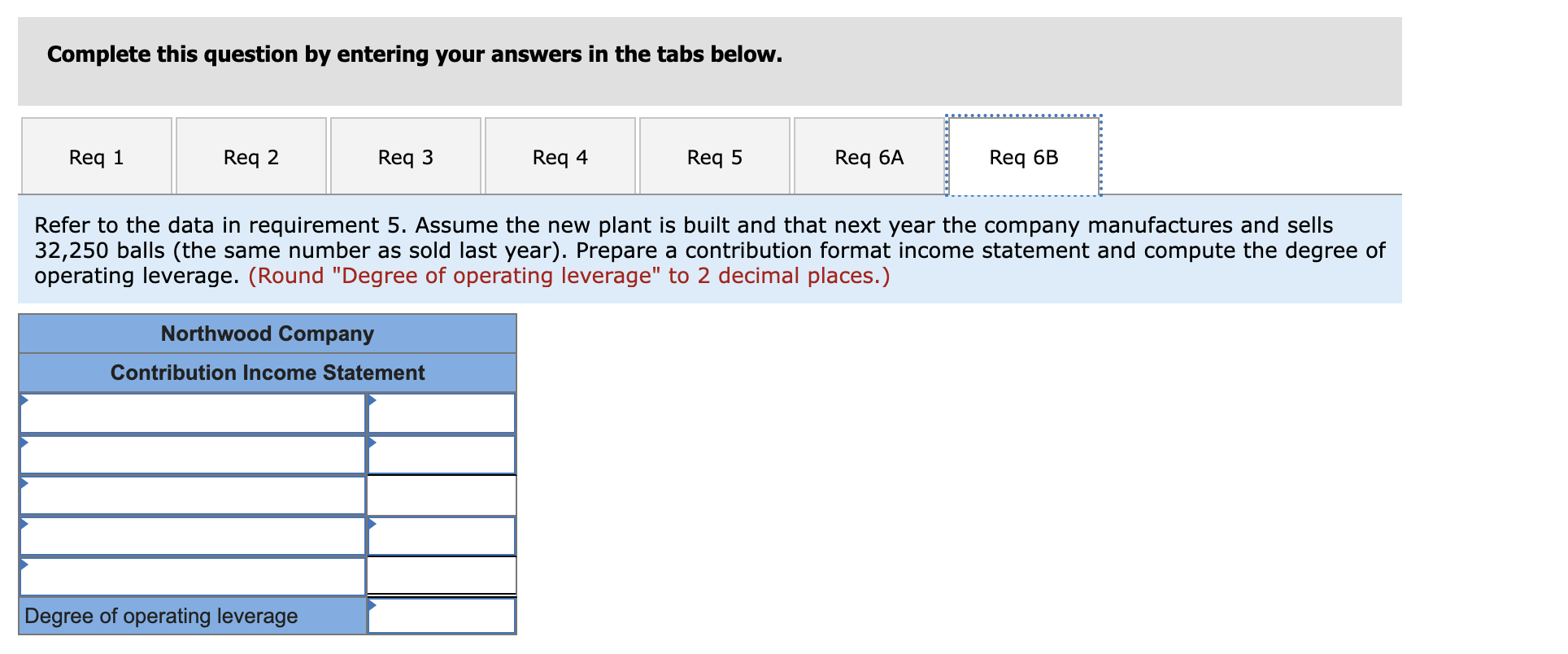Switch to the Req 4 tab

[x=559, y=156]
